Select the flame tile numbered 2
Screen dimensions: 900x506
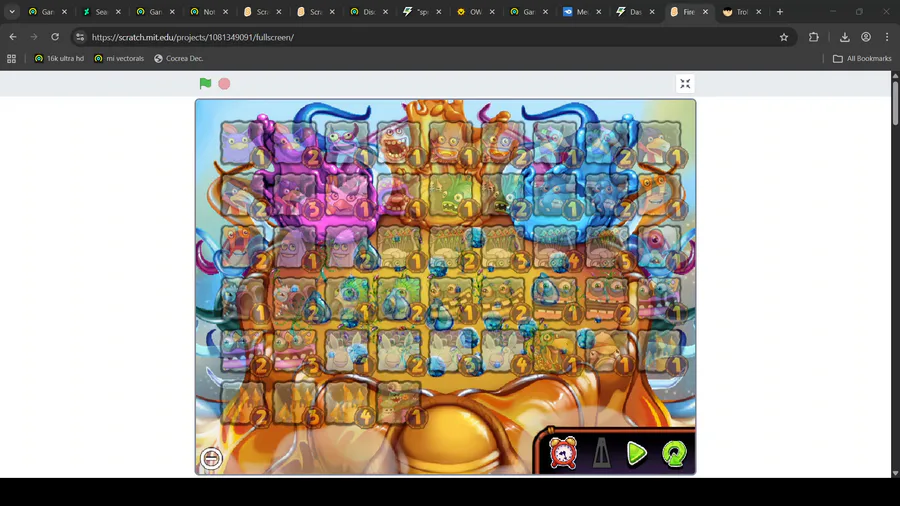[244, 403]
